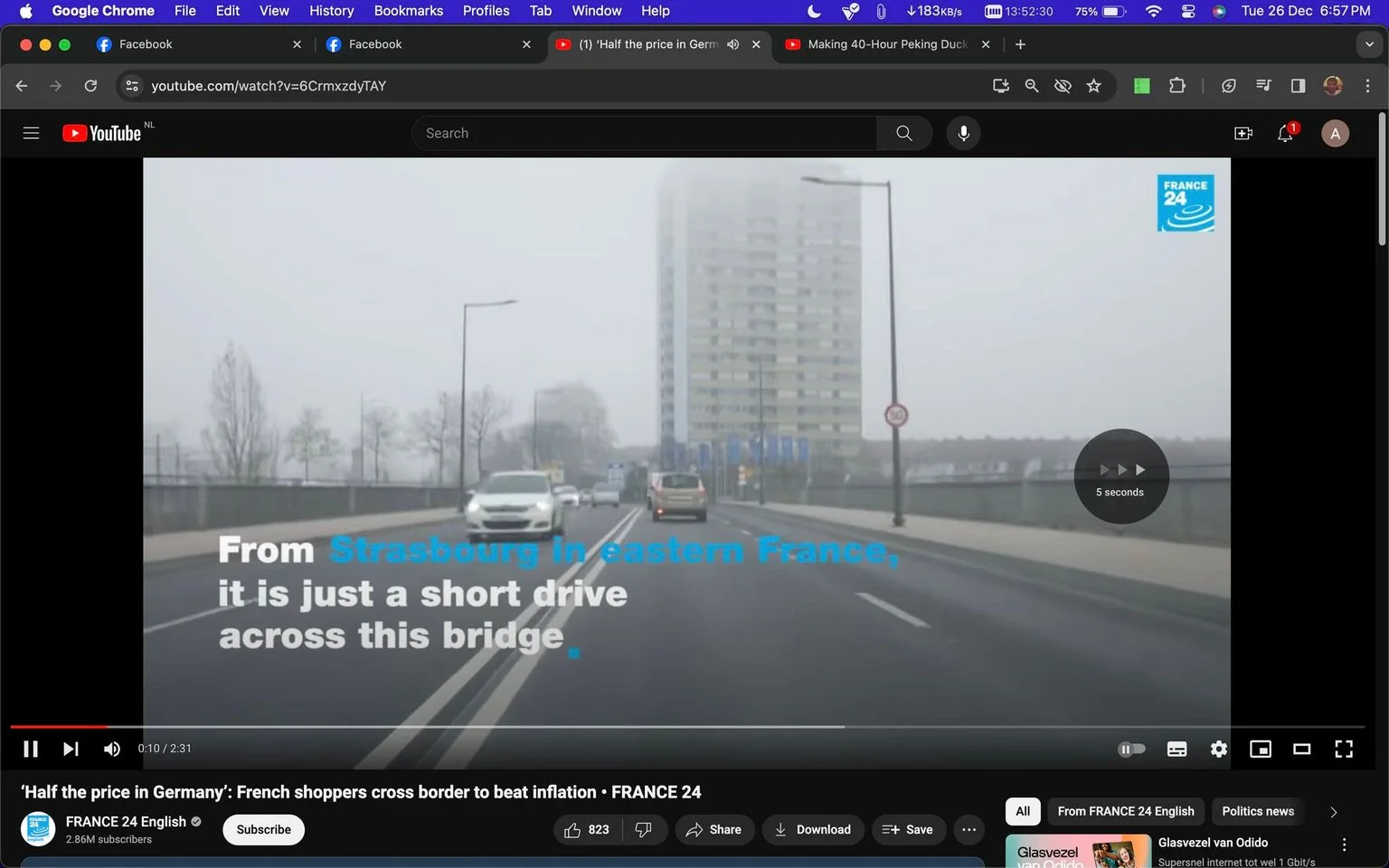The height and width of the screenshot is (868, 1389).
Task: Enter full screen mode
Action: coord(1344,749)
